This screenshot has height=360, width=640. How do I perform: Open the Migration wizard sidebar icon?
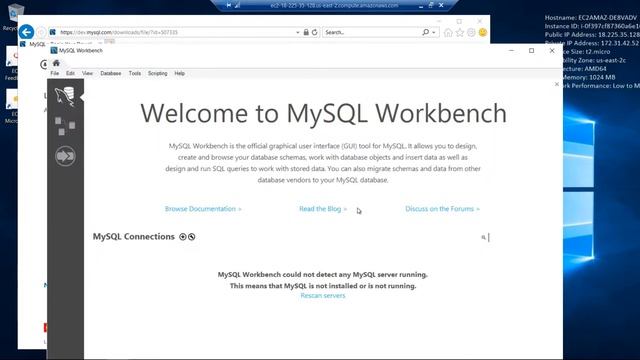pos(65,156)
